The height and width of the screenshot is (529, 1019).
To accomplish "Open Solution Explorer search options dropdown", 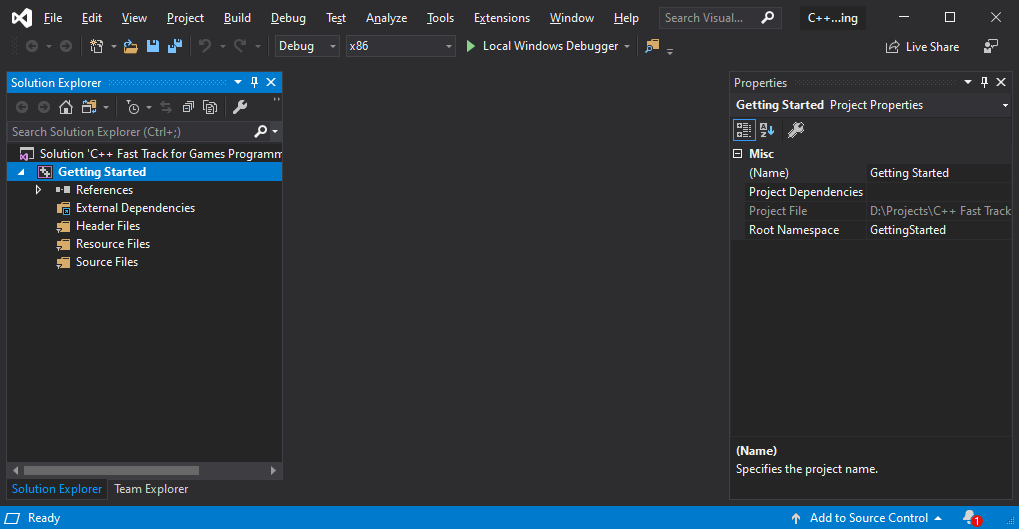I will 275,131.
